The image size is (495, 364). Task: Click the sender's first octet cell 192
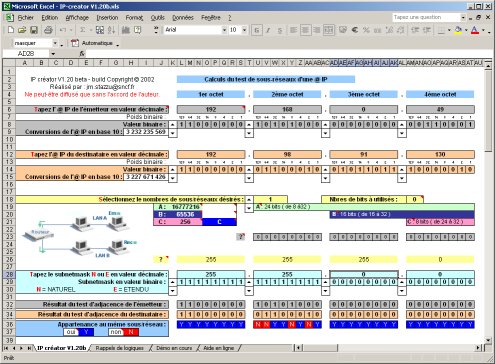click(x=211, y=109)
